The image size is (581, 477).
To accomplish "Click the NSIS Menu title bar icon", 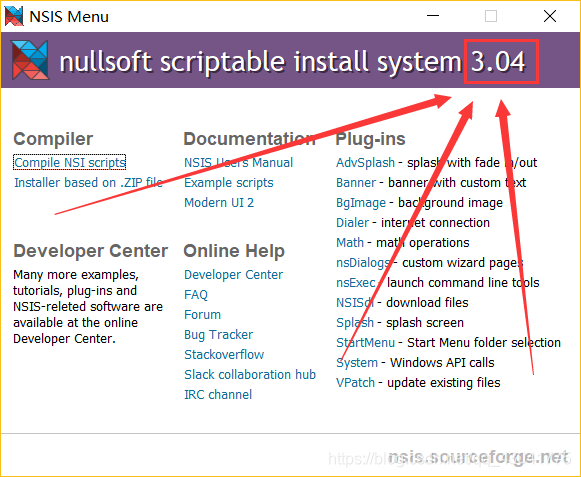I will (14, 16).
